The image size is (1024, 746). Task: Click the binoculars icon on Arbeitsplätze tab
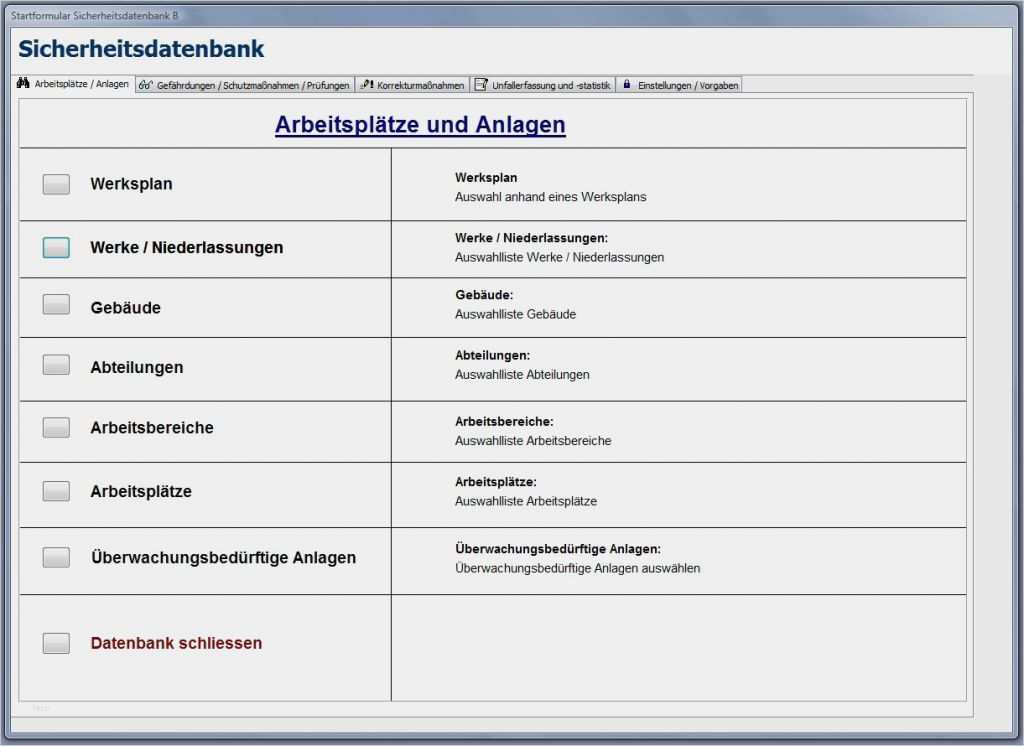pyautogui.click(x=23, y=85)
